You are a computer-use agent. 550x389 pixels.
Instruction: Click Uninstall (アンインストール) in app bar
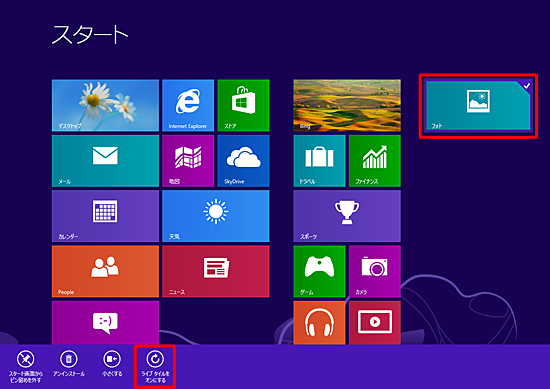click(x=69, y=364)
